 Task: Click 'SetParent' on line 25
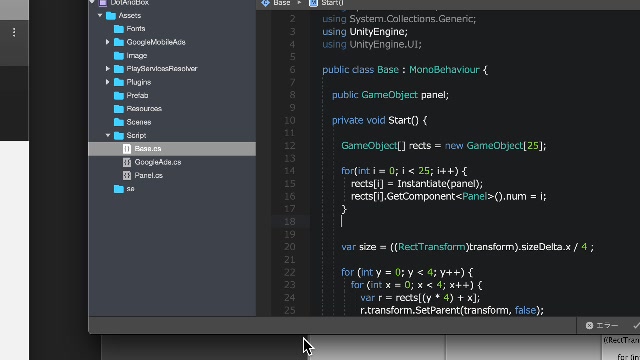coord(438,310)
